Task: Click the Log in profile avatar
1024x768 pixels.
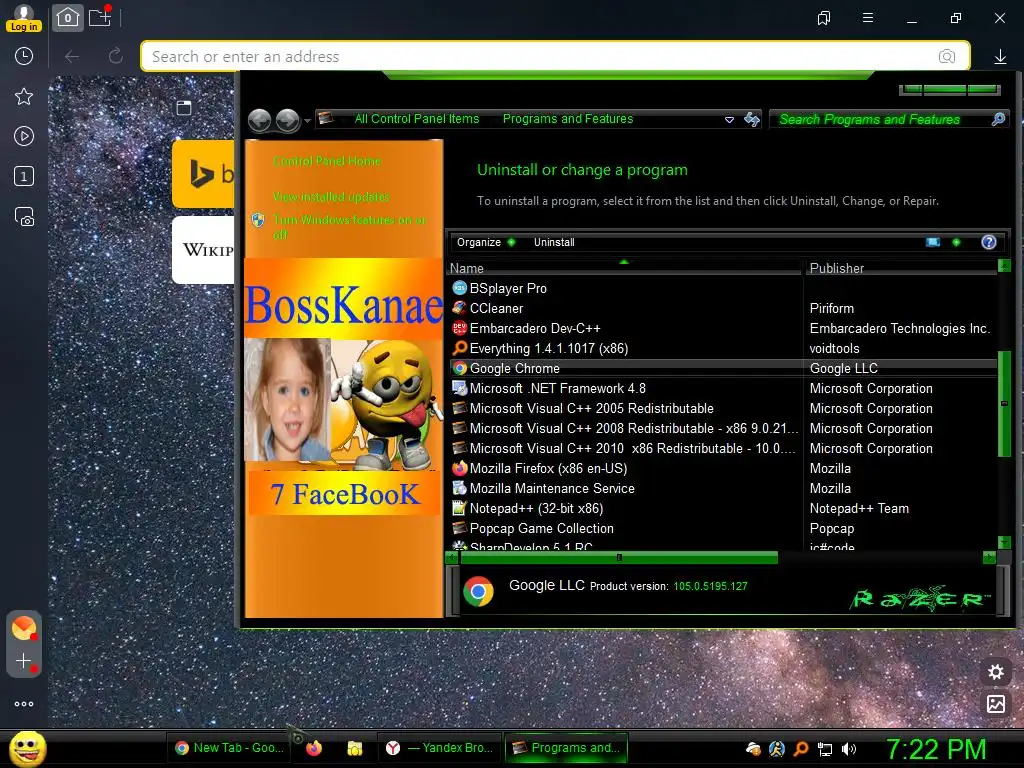Action: tap(24, 18)
